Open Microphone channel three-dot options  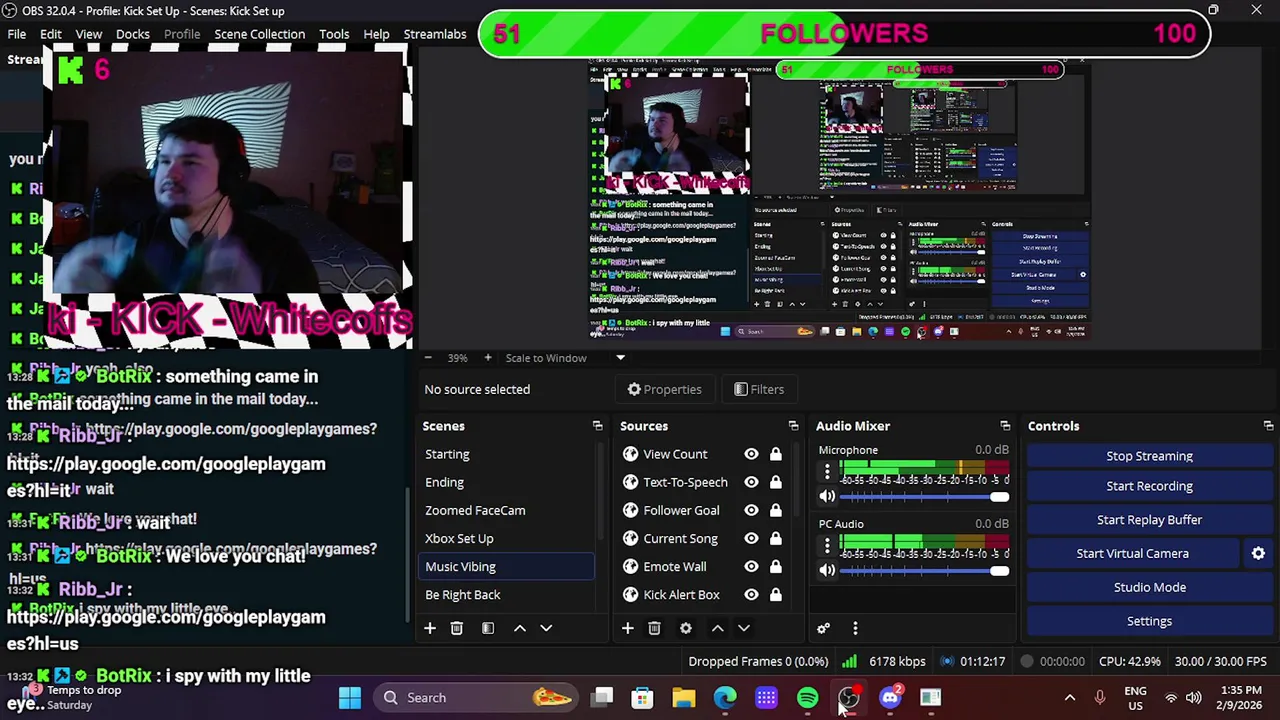(x=827, y=471)
